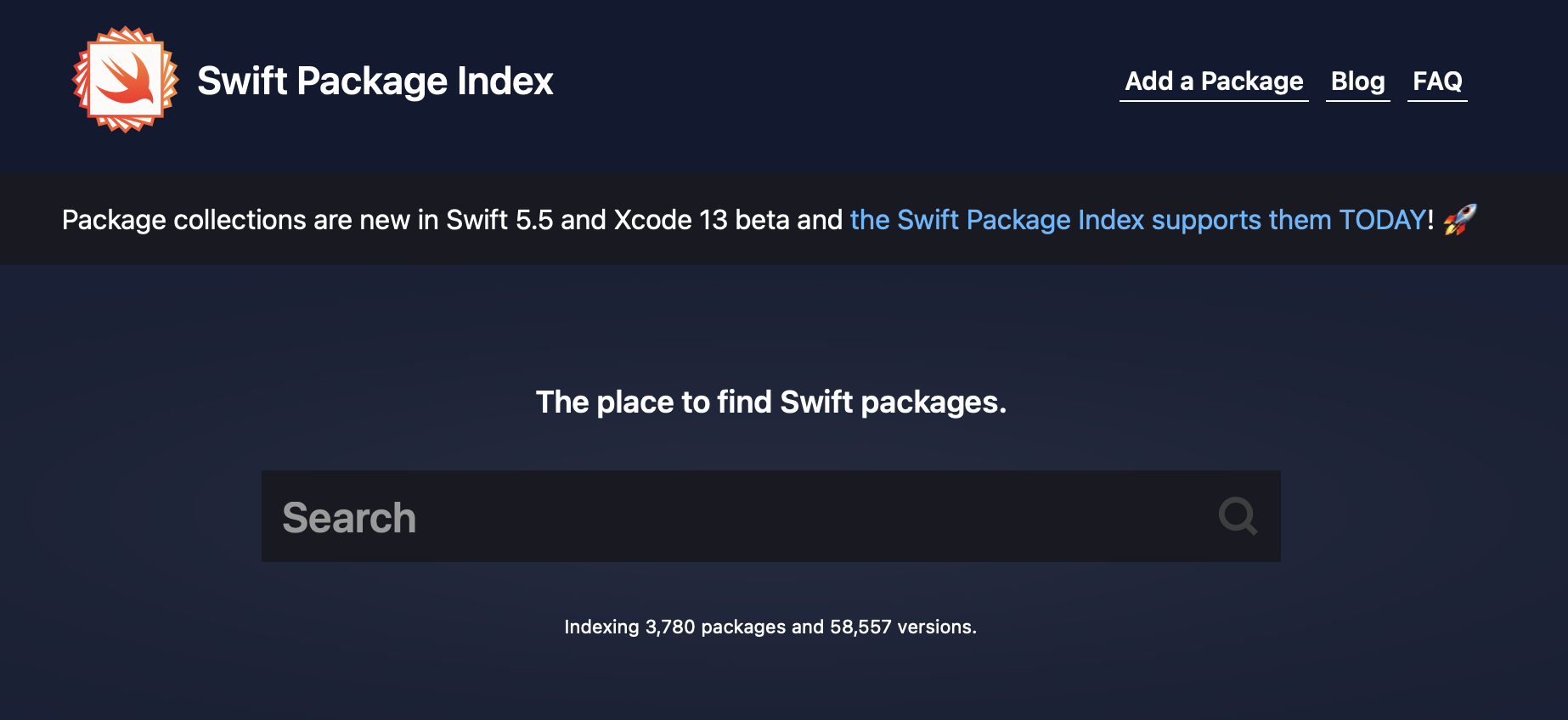
Task: Open the FAQ page
Action: pyautogui.click(x=1437, y=82)
